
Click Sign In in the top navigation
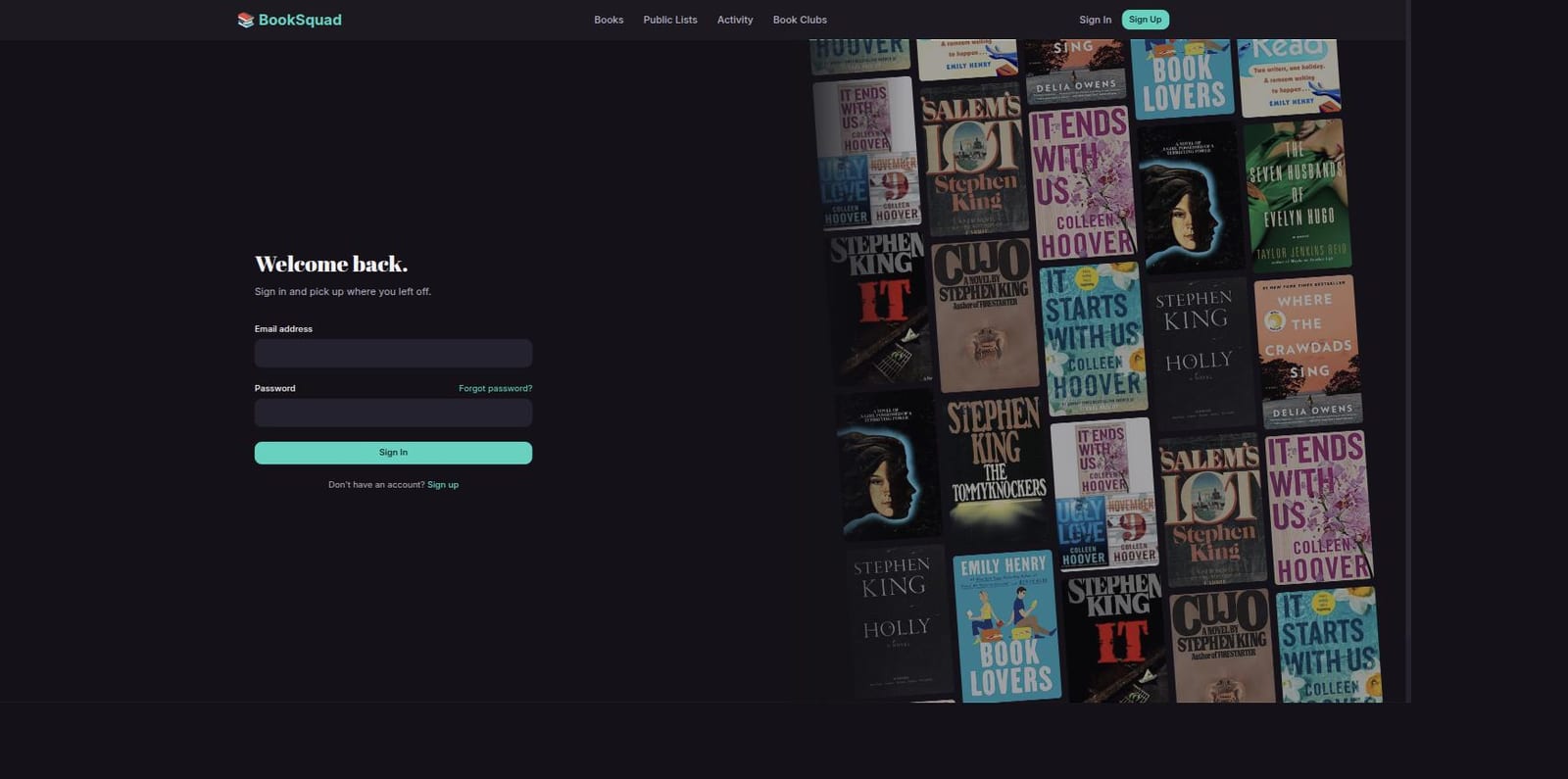[1095, 20]
